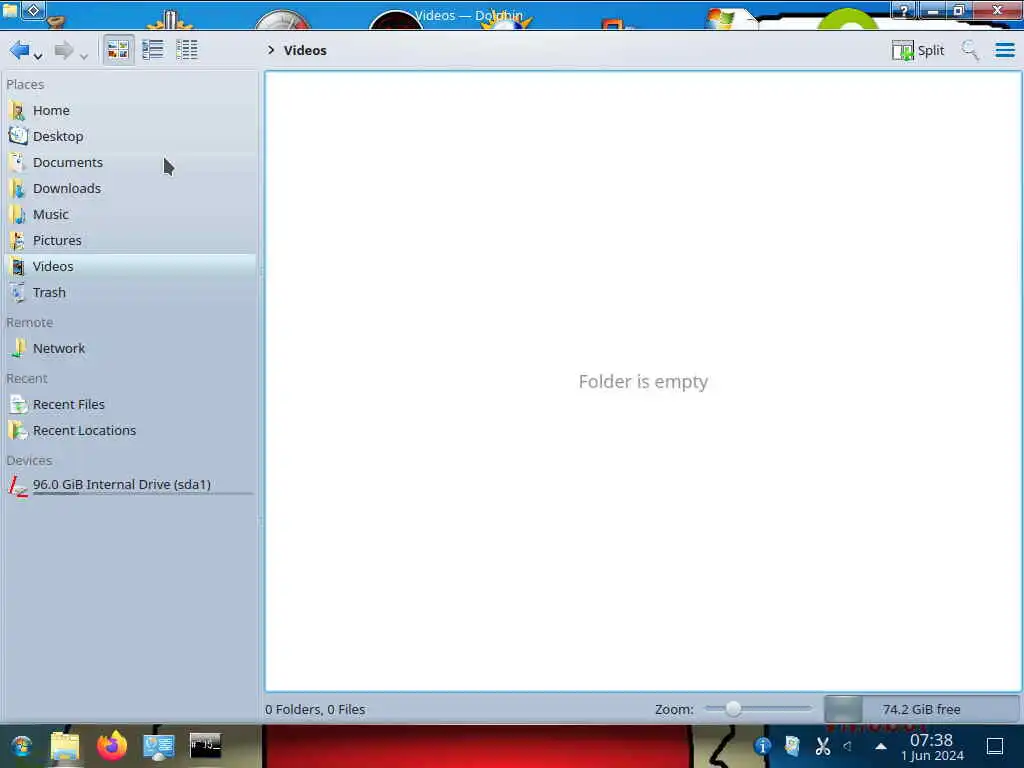Expand the breadcrumb chevron before Videos

point(271,50)
